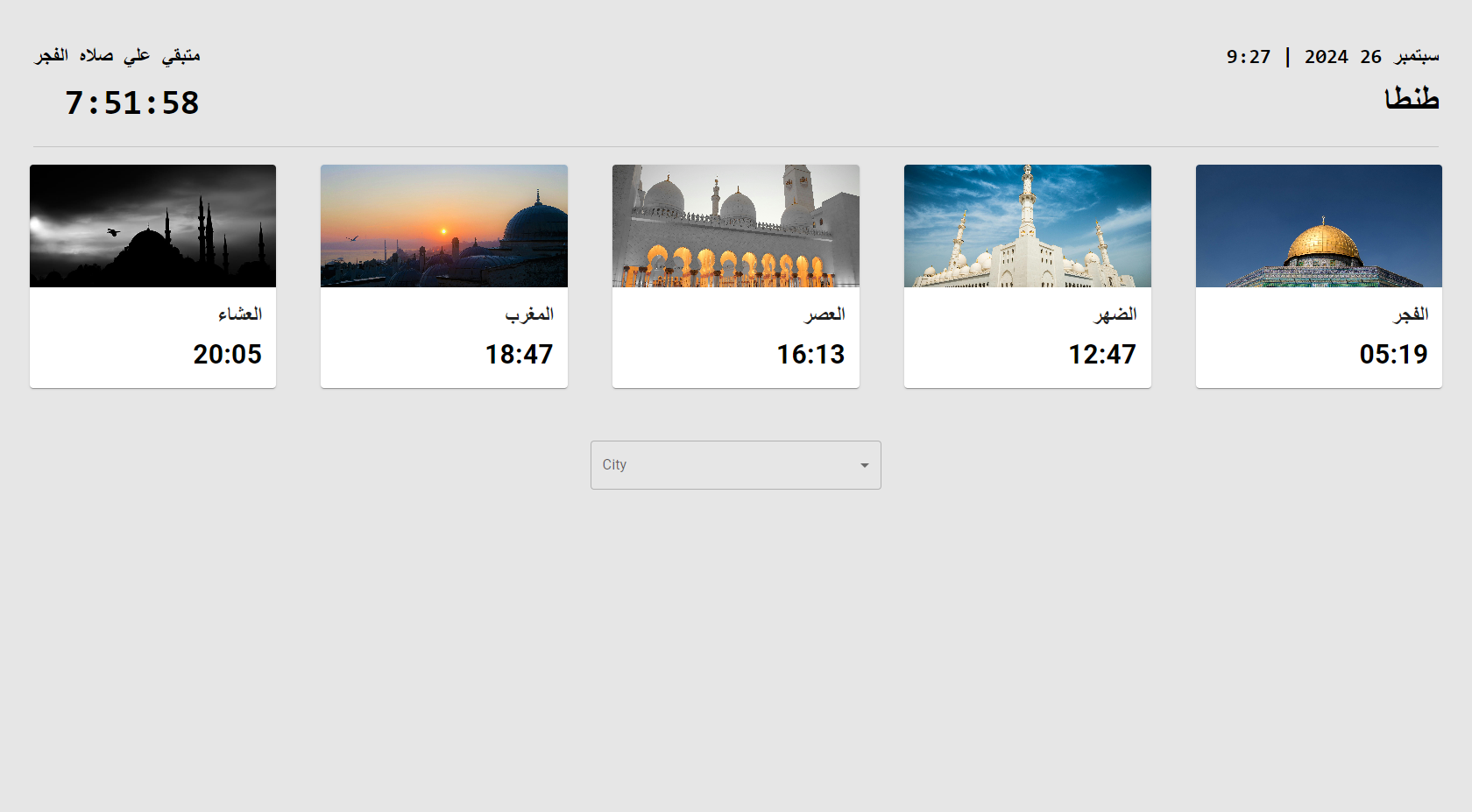Click the Asr time 16:13

[x=810, y=354]
